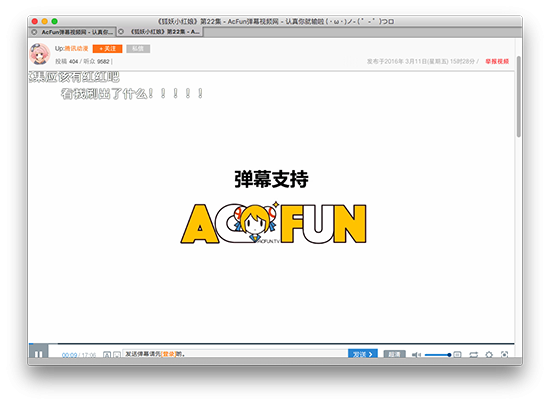This screenshot has width=550, height=405.
Task: Click the red 举报视频 report link
Action: click(497, 61)
